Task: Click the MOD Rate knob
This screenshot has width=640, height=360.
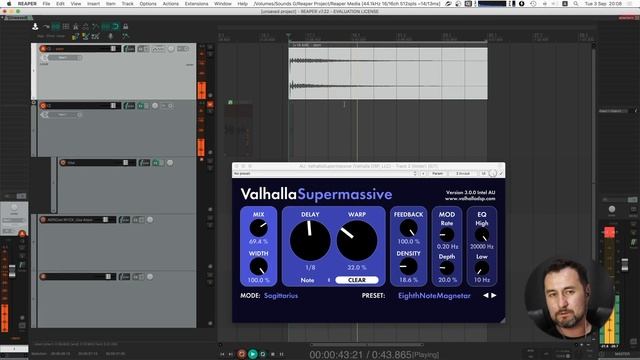Action: [447, 235]
